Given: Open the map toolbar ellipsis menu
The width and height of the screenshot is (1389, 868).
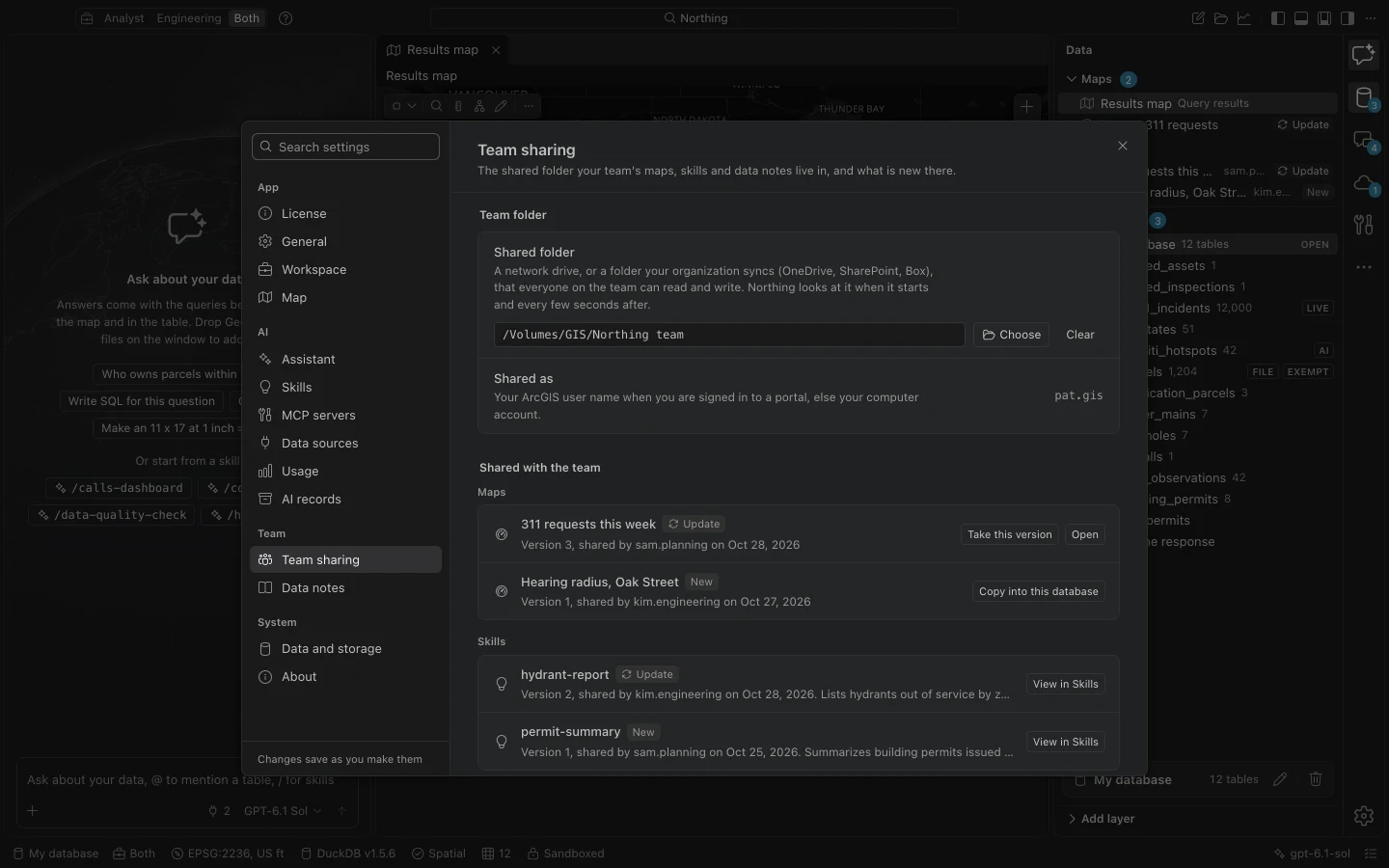Looking at the screenshot, I should (528, 106).
